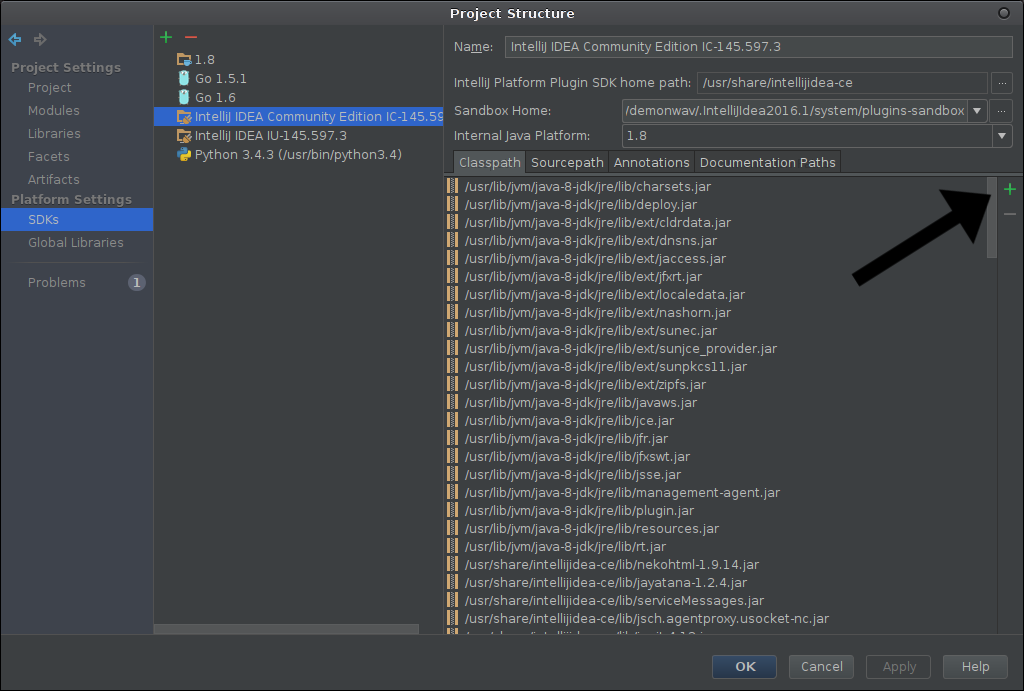Click the OK button
Screen dimensions: 1024x691
tap(744, 667)
